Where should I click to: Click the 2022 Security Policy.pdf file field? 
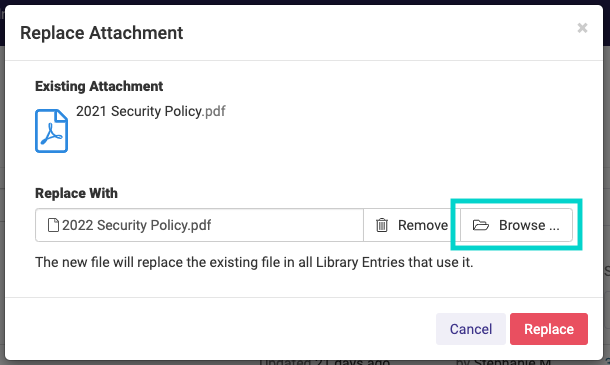coord(199,225)
